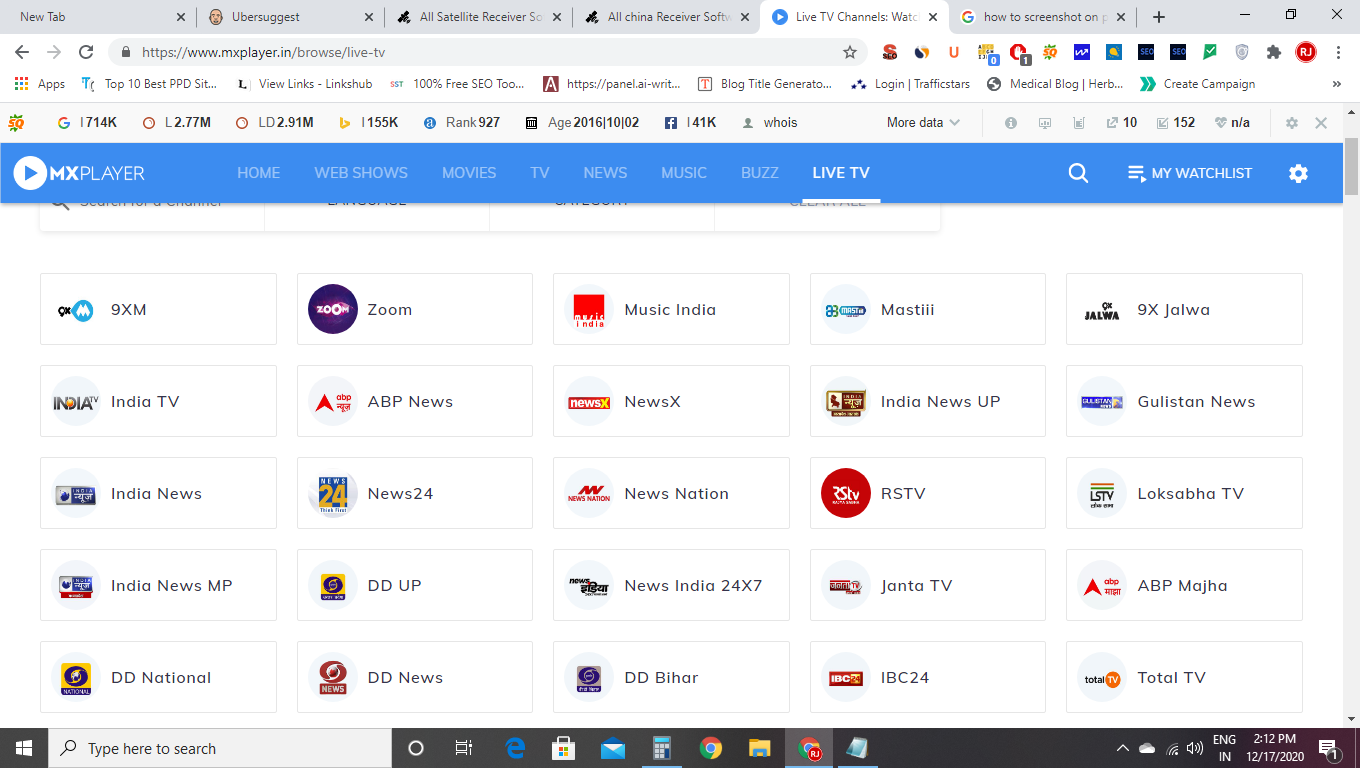The image size is (1360, 768).
Task: Click the DD National logo
Action: click(76, 677)
